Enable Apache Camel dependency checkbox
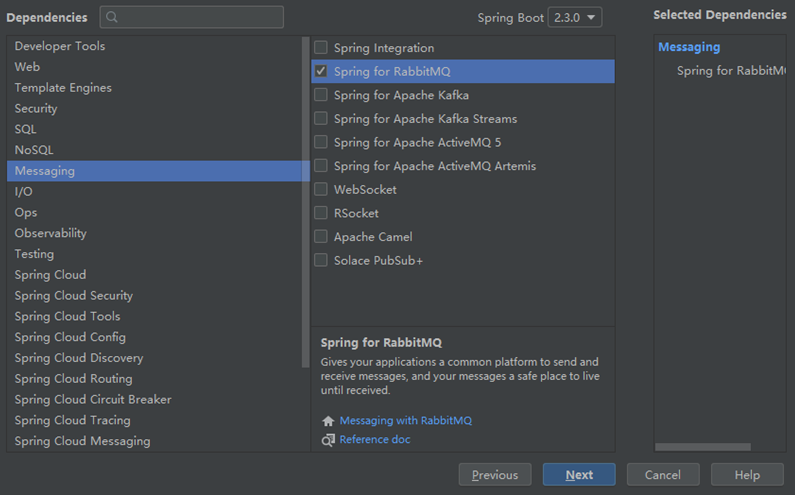This screenshot has height=495, width=795. point(321,237)
